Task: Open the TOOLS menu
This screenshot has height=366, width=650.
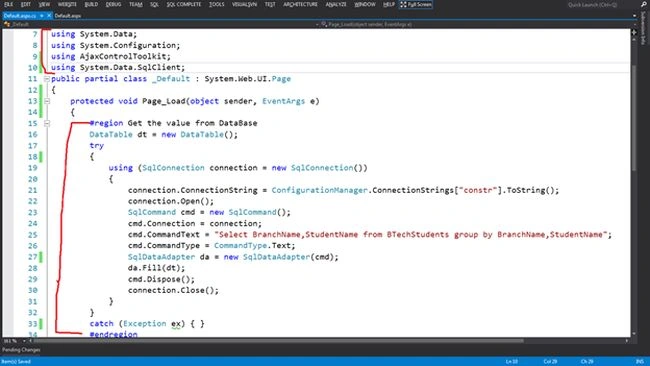Action: [216, 4]
